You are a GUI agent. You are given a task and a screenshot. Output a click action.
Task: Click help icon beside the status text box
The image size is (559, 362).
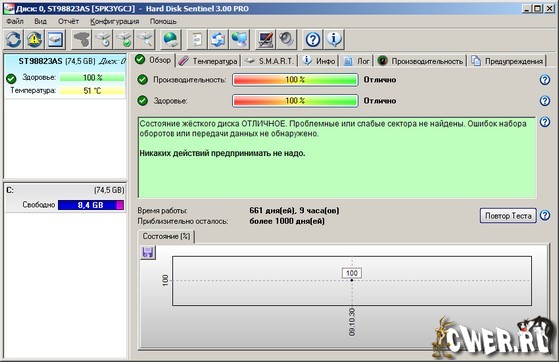tap(544, 122)
